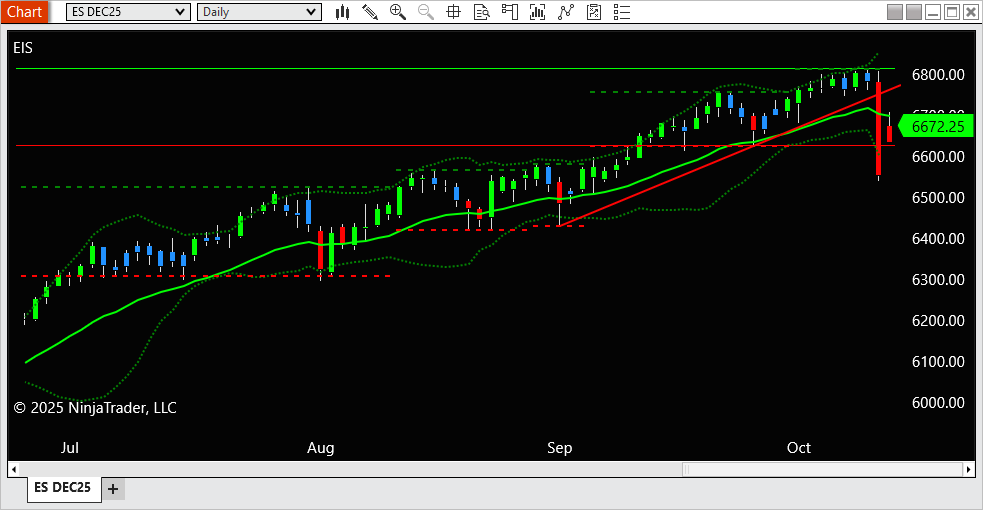Activate the zoom out magnifier
983x510 pixels.
[426, 12]
